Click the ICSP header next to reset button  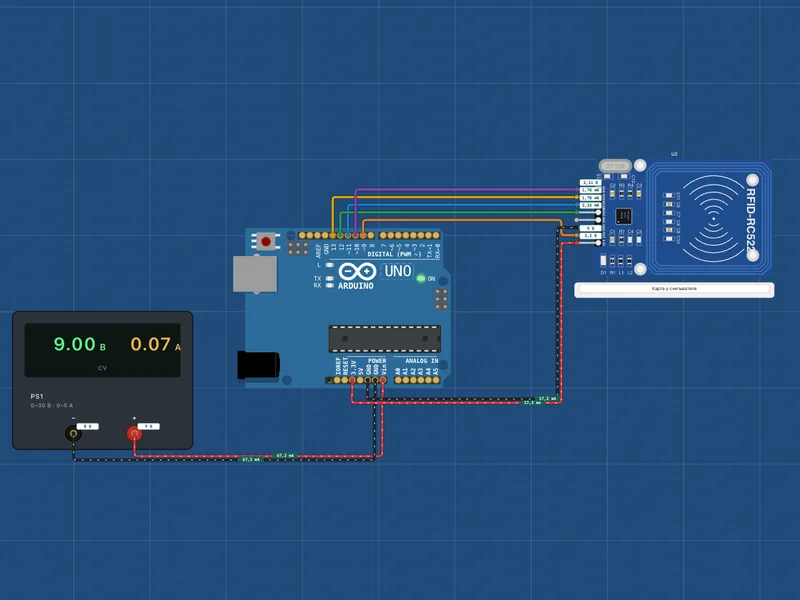pos(297,248)
